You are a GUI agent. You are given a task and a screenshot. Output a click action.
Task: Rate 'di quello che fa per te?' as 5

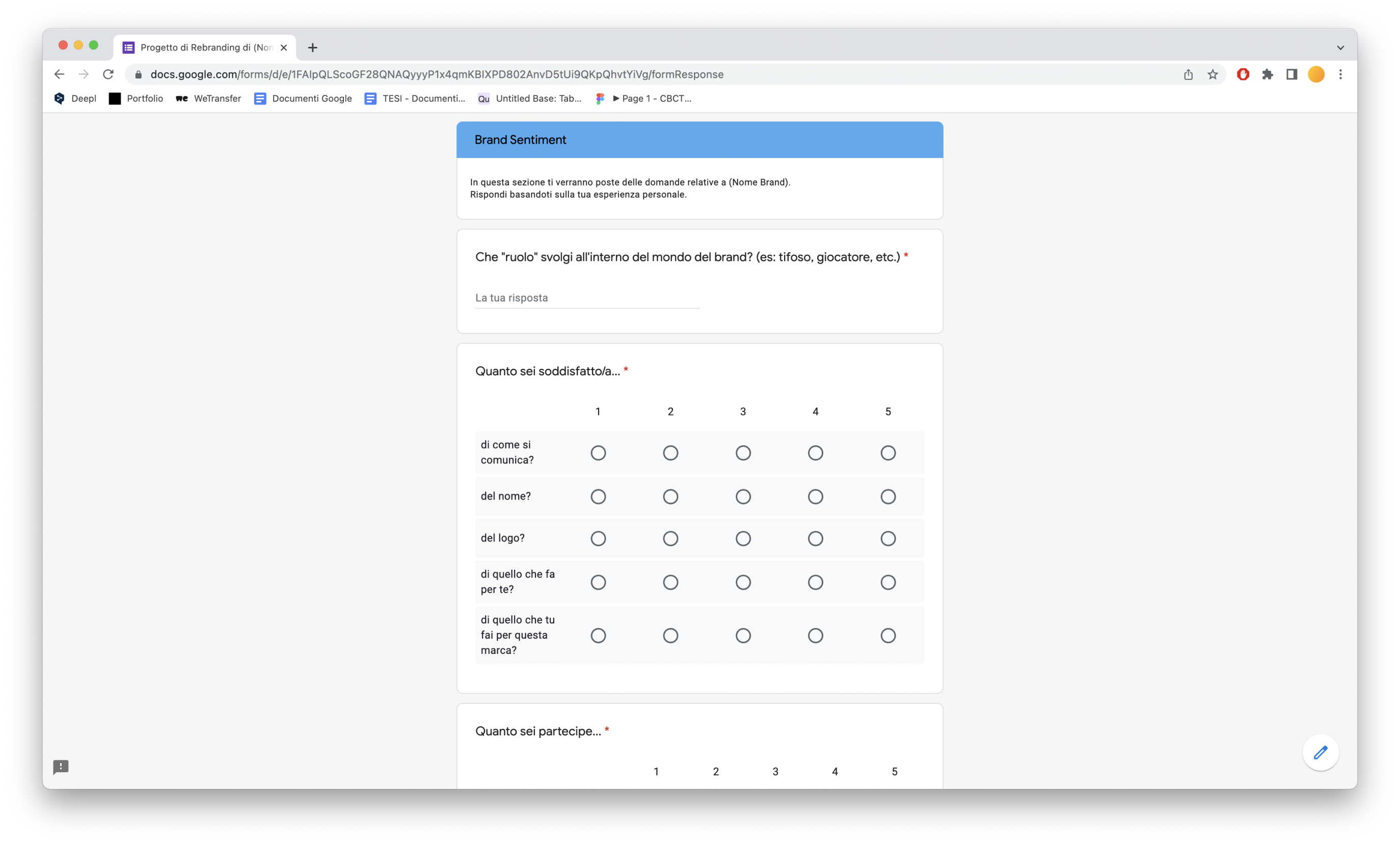pyautogui.click(x=887, y=583)
